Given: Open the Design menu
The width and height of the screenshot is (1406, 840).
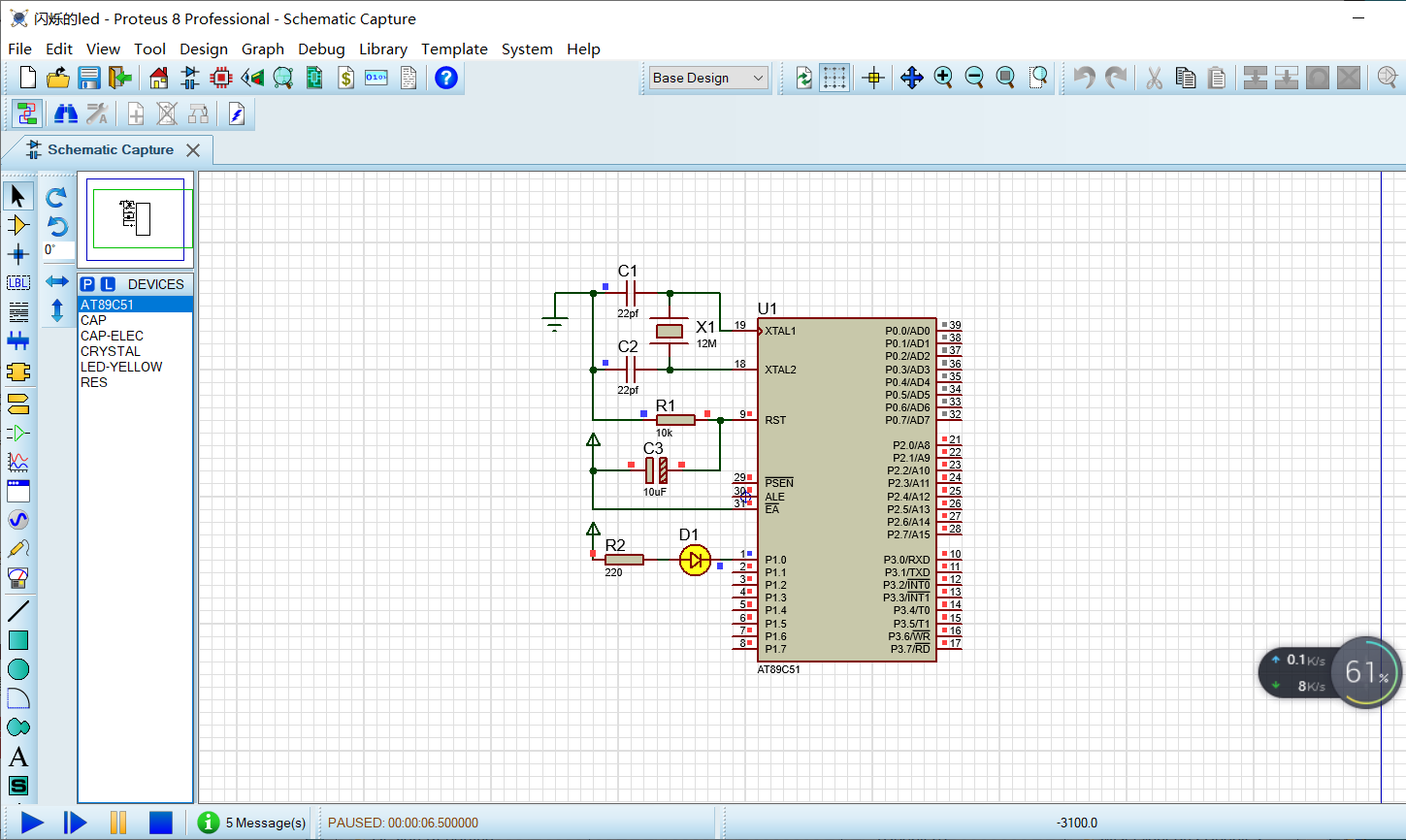Looking at the screenshot, I should [x=204, y=48].
